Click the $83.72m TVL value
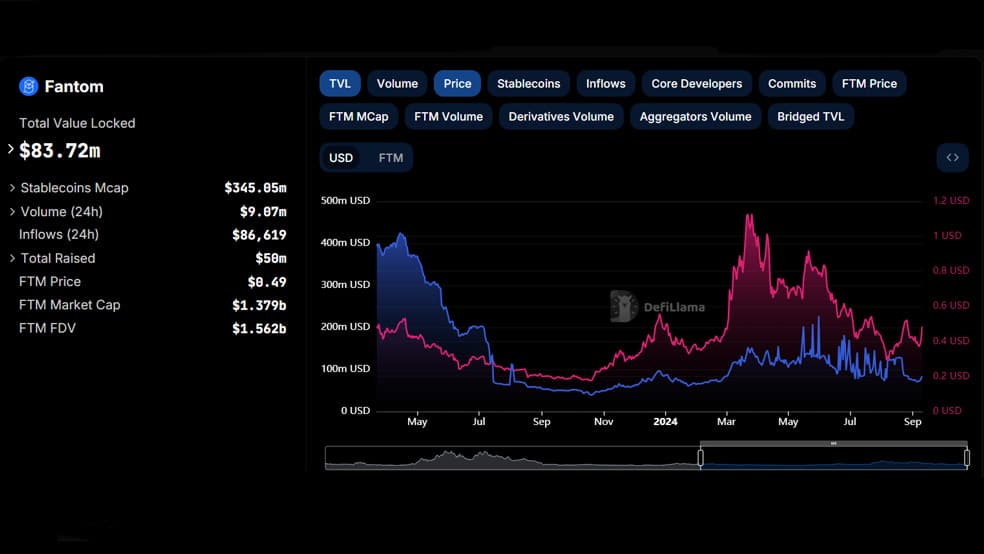The width and height of the screenshot is (984, 554). tap(60, 151)
